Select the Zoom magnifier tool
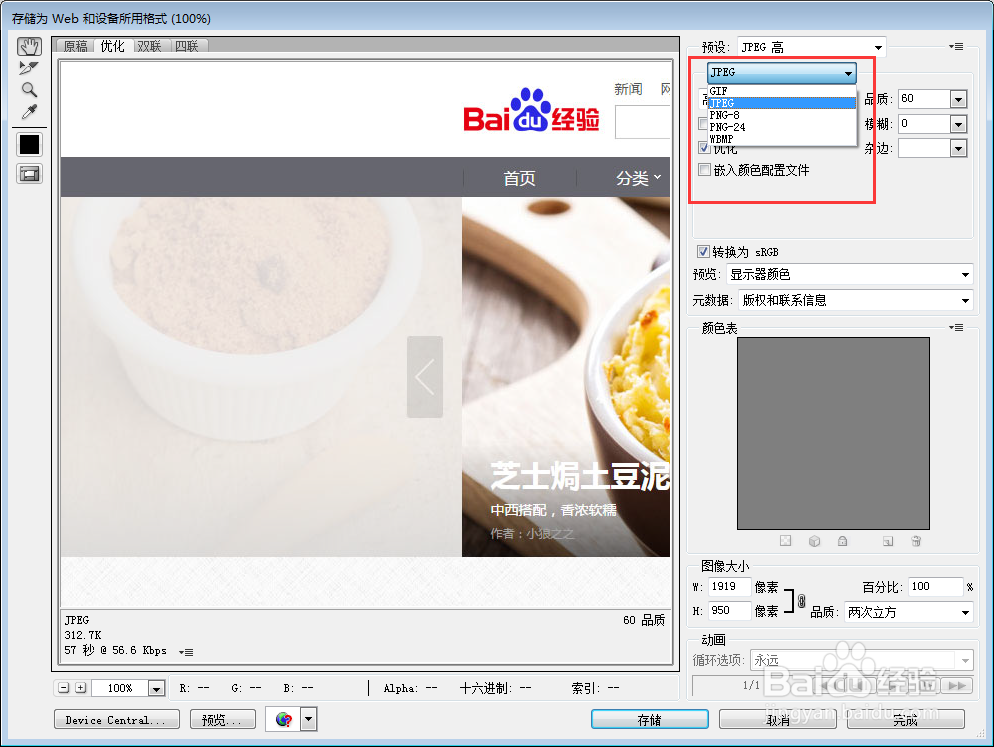The image size is (994, 747). (x=29, y=89)
